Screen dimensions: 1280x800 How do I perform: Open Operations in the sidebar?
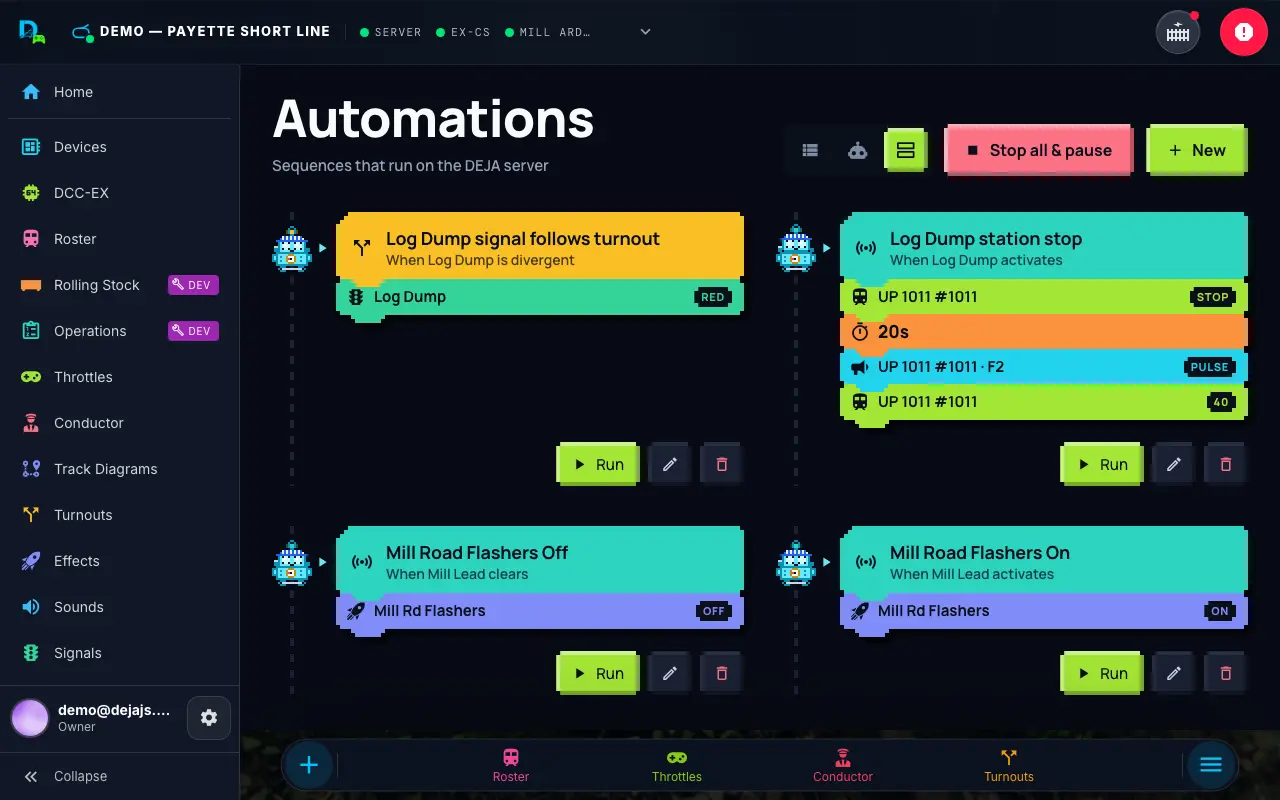point(120,331)
